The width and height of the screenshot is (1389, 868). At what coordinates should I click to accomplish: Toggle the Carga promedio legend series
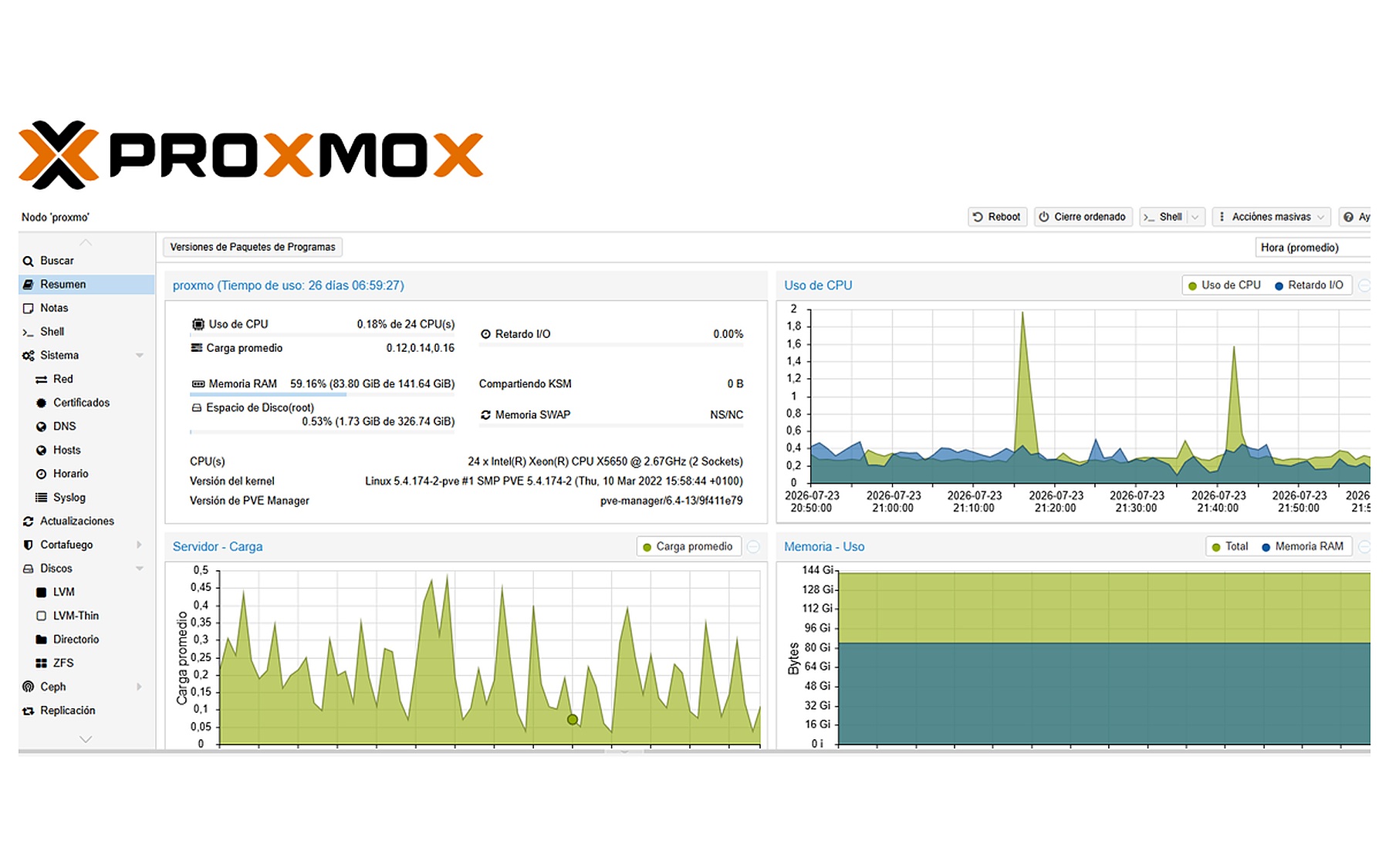pyautogui.click(x=688, y=547)
